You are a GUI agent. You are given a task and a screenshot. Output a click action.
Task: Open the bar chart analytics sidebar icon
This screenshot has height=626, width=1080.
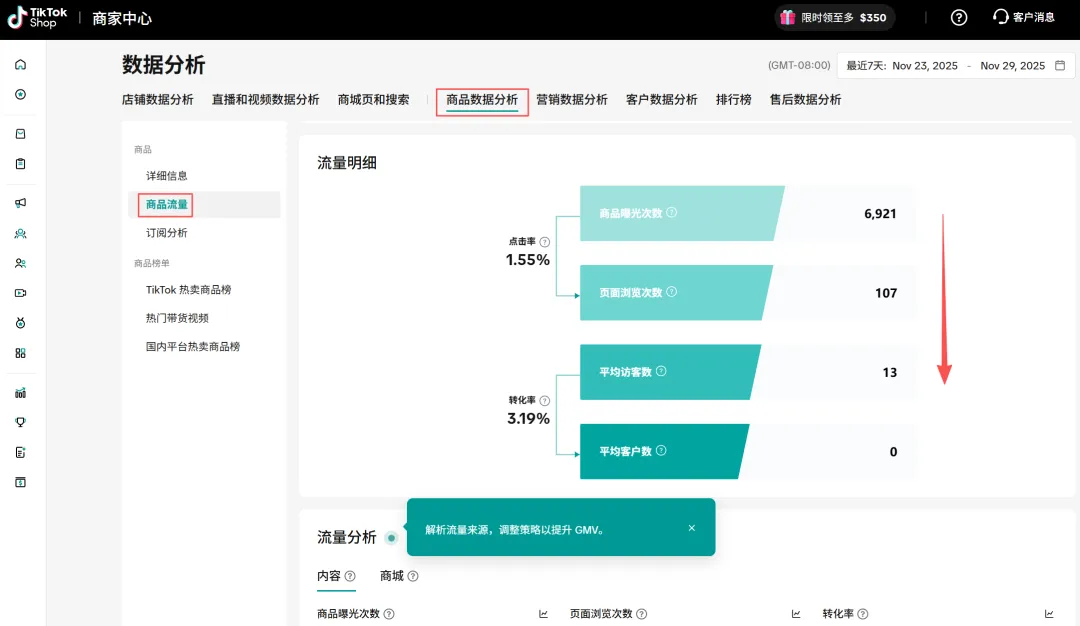click(21, 393)
